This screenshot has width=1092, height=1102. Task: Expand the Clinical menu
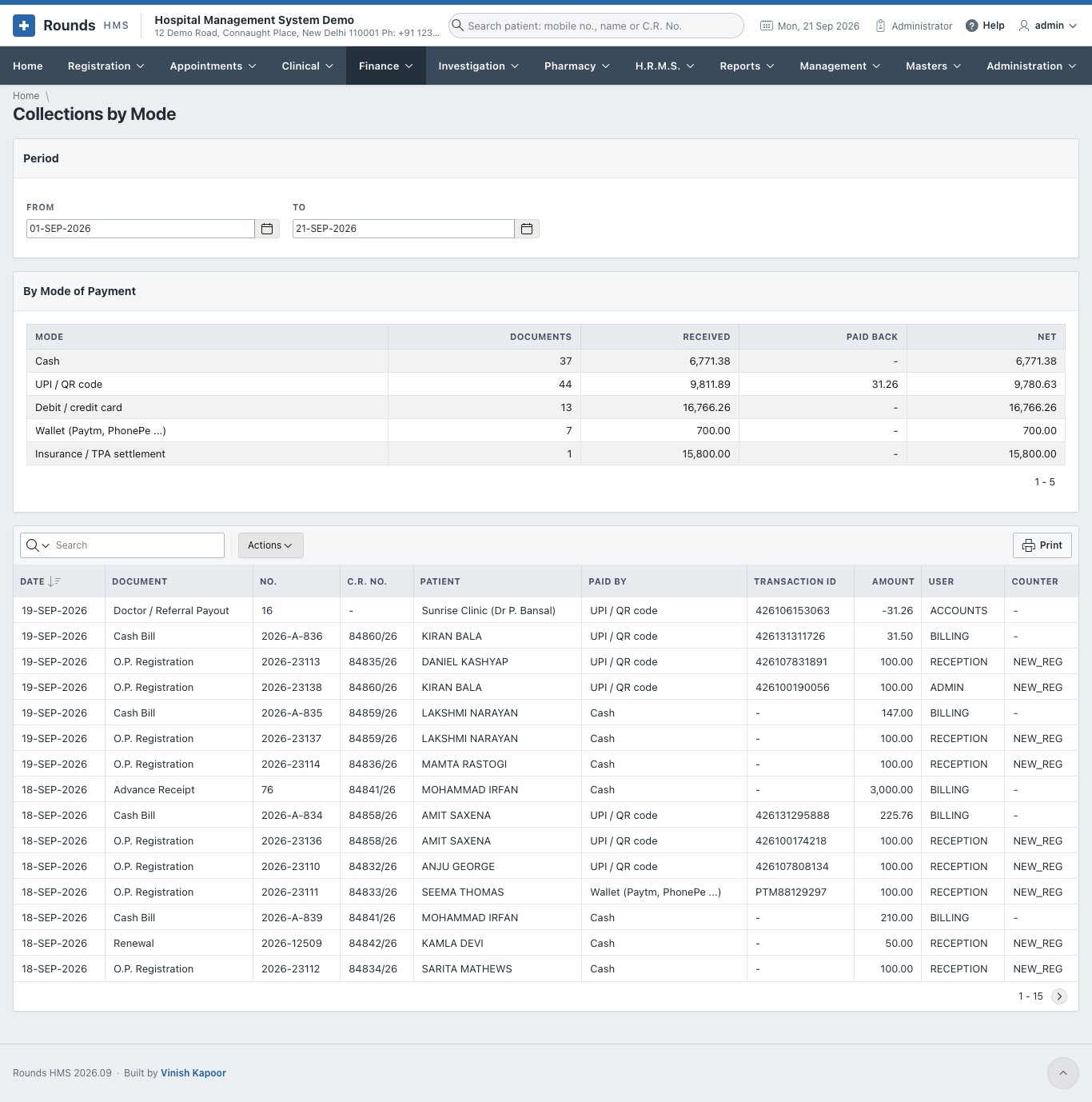click(x=307, y=66)
